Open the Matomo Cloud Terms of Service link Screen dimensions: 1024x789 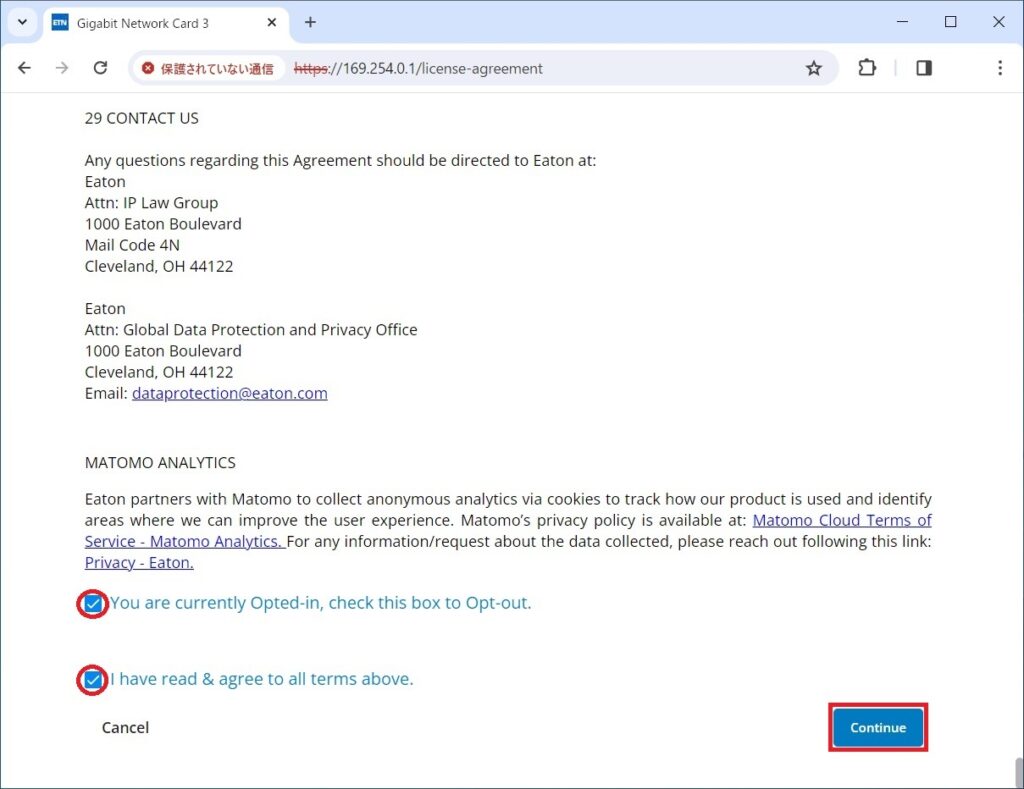click(x=841, y=520)
